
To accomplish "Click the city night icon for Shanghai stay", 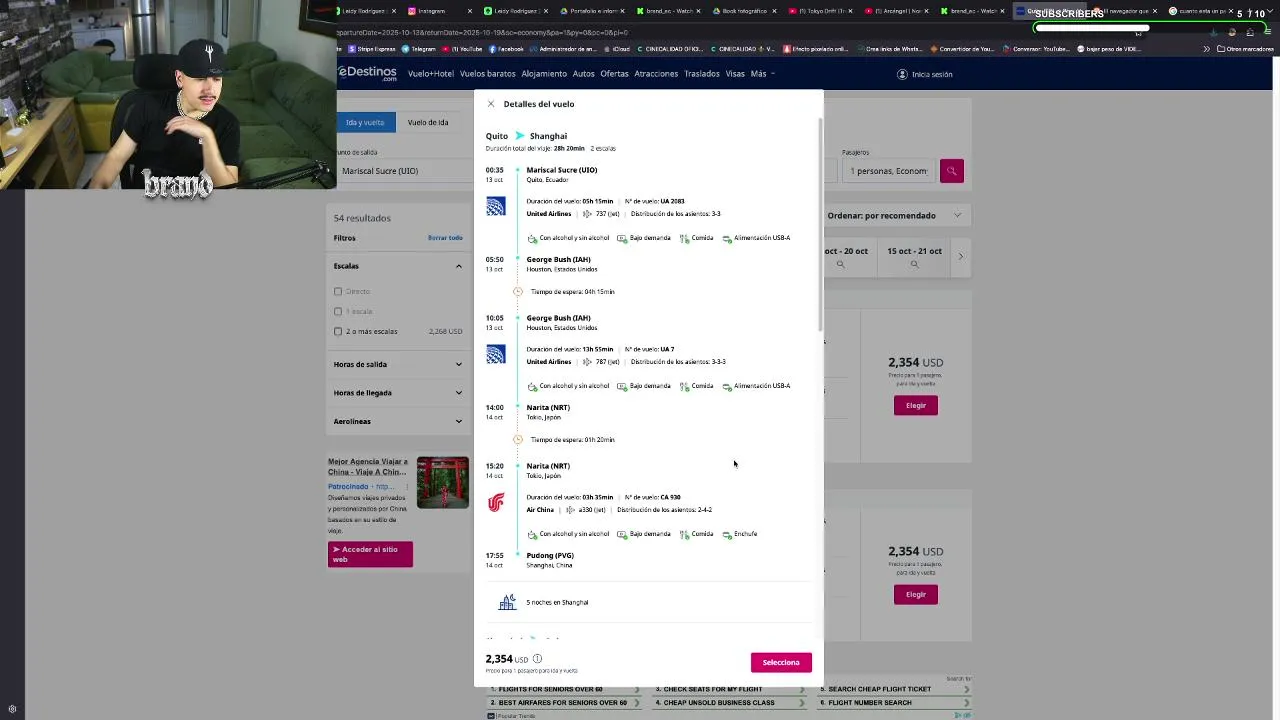I will click(x=507, y=602).
